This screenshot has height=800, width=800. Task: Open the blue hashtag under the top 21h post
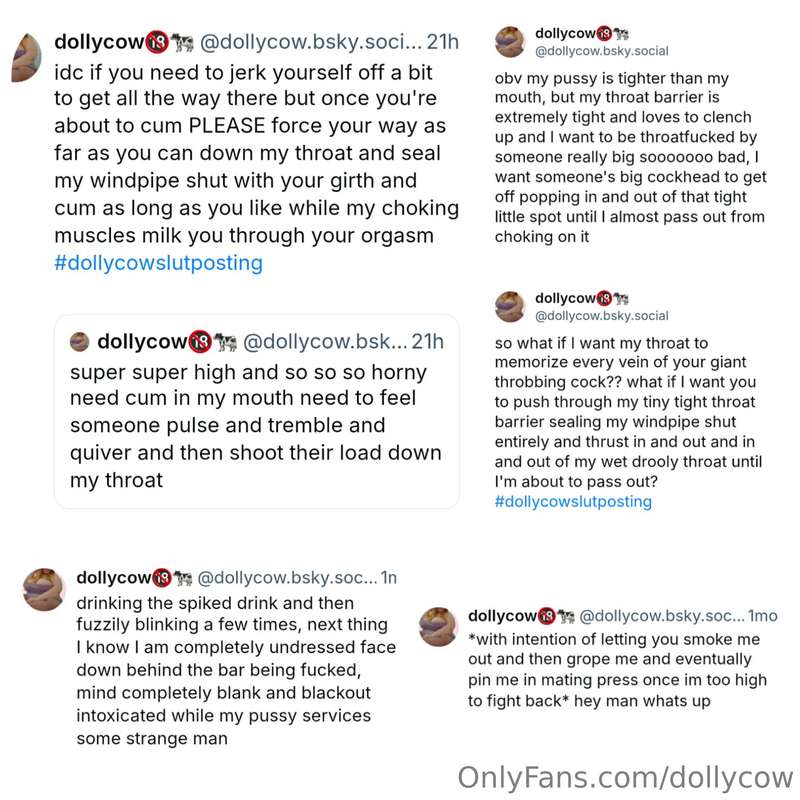158,263
